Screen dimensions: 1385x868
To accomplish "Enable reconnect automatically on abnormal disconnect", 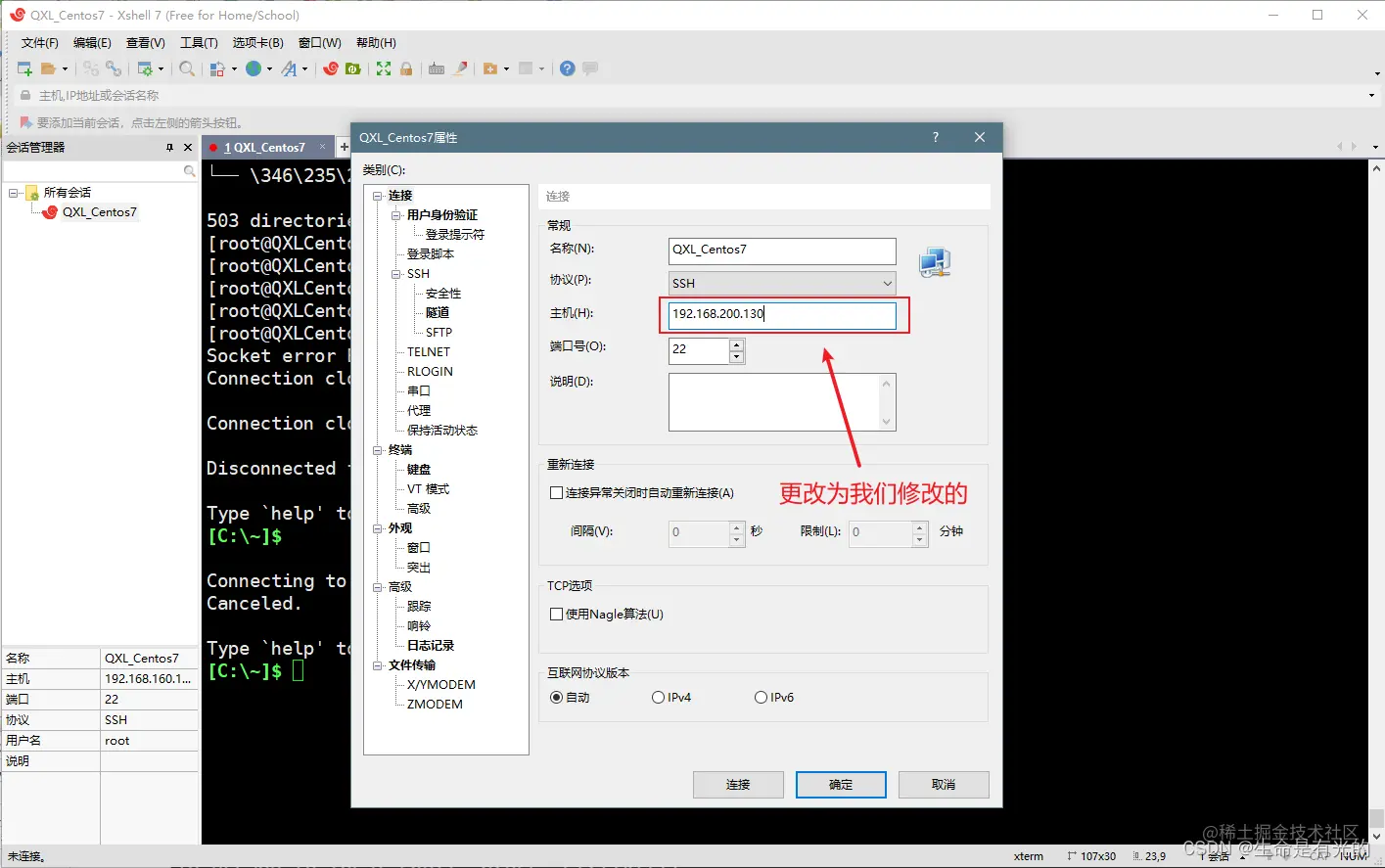I will coord(556,492).
